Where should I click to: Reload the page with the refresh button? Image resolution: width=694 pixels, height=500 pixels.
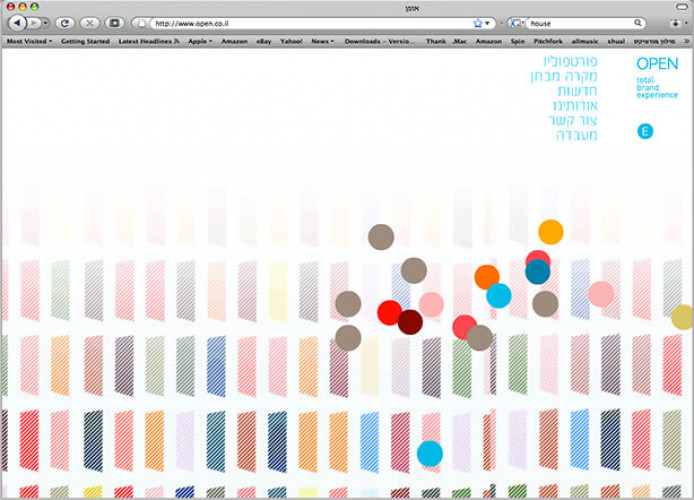click(x=65, y=23)
